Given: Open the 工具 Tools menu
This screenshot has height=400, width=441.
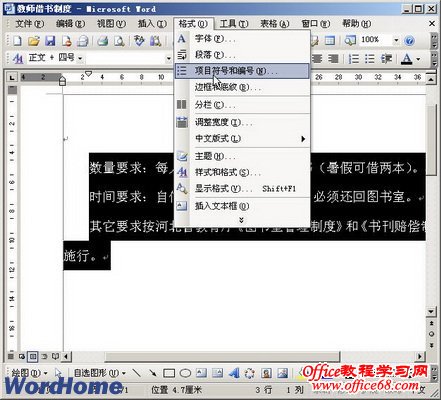Looking at the screenshot, I should (234, 24).
